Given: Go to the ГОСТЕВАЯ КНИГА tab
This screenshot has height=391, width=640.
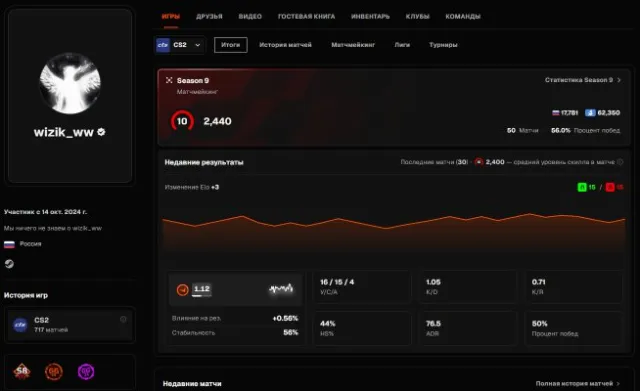Looking at the screenshot, I should pos(306,16).
